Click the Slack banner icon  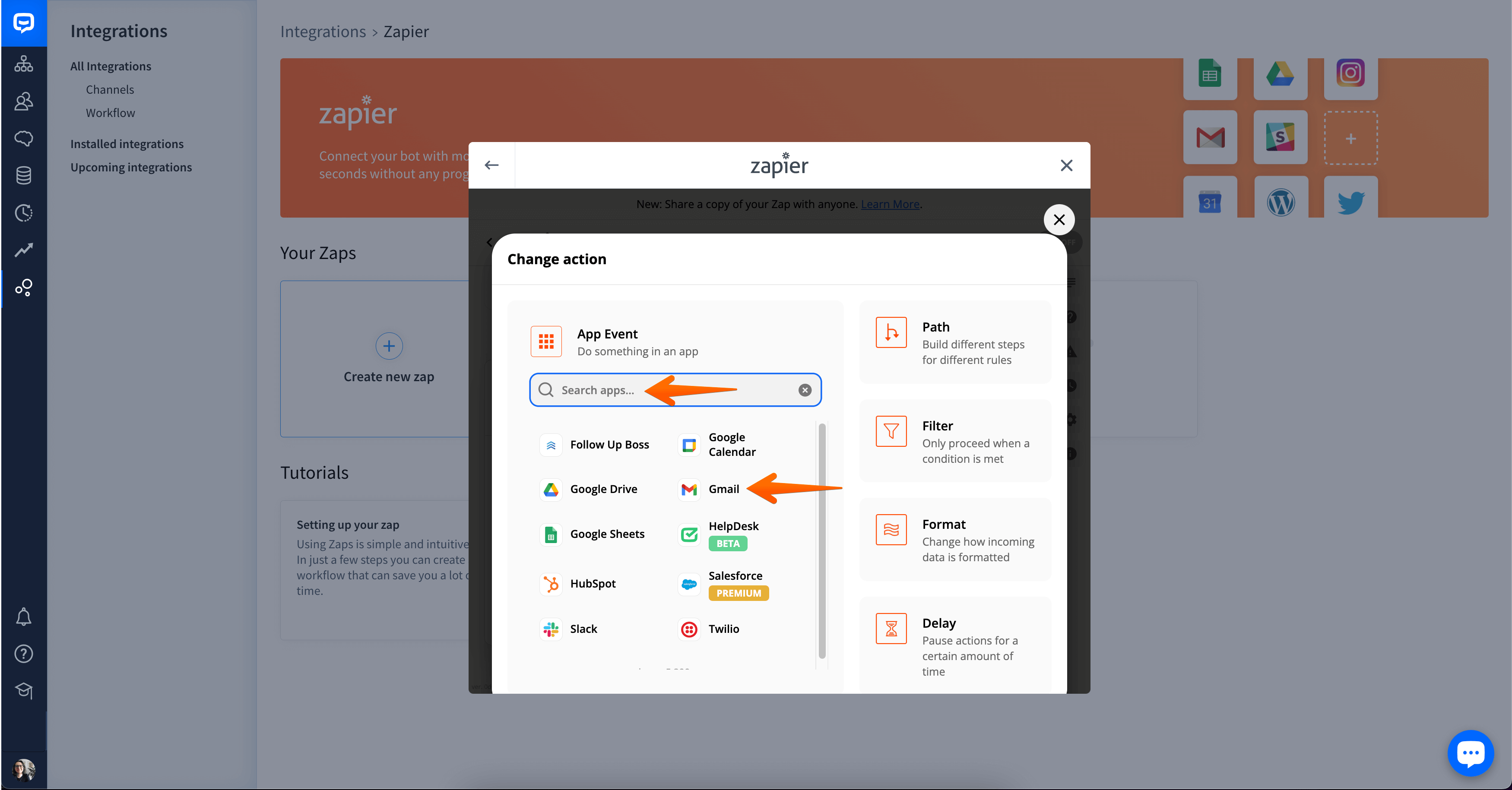[1280, 138]
